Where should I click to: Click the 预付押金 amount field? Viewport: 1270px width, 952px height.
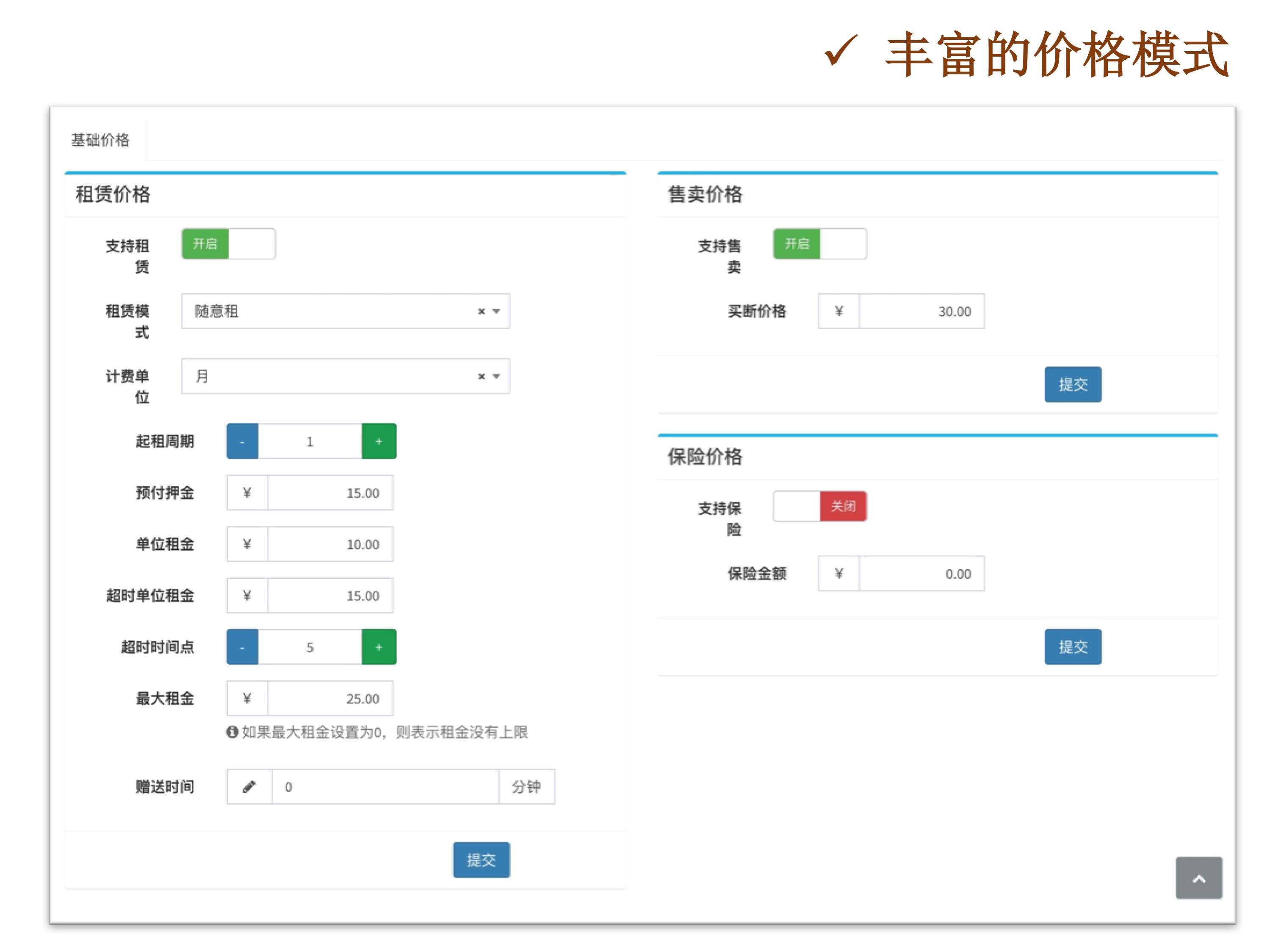click(x=330, y=493)
